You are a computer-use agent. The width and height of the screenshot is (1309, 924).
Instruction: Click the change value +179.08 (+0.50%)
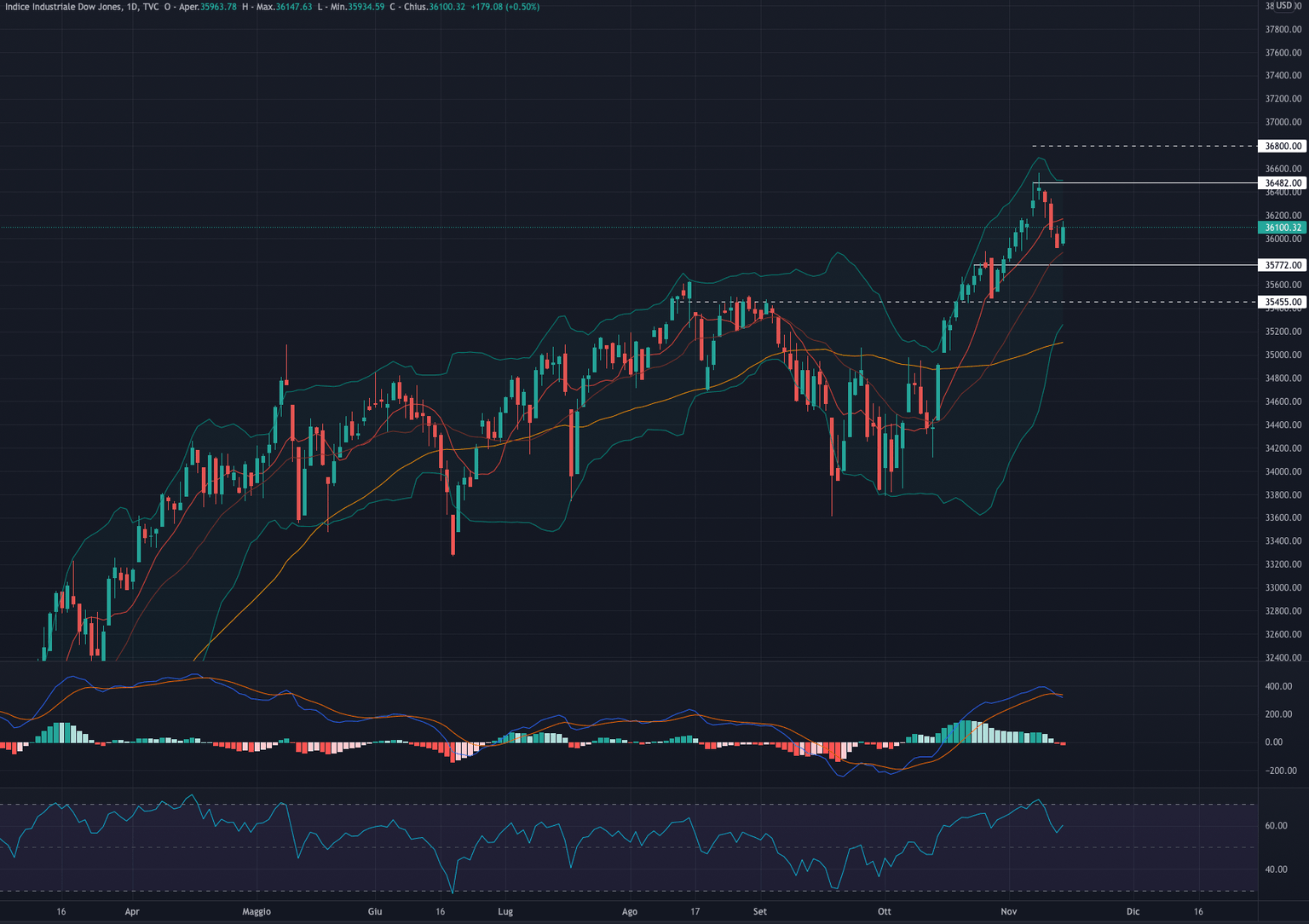coord(503,7)
